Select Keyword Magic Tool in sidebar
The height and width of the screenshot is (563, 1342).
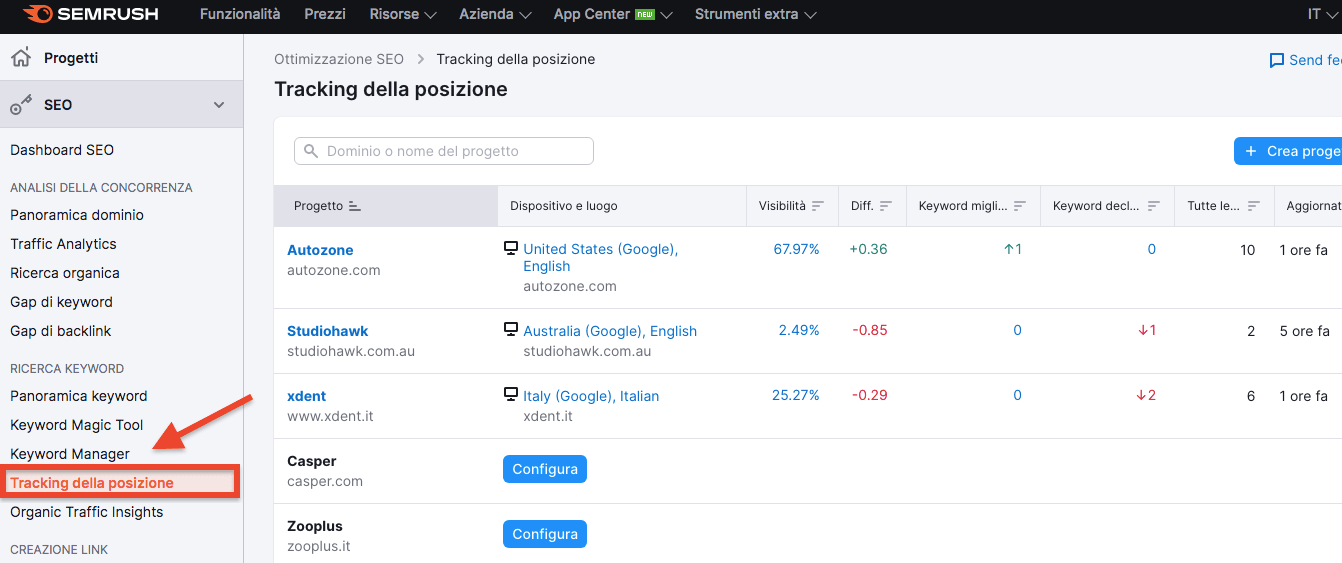77,425
